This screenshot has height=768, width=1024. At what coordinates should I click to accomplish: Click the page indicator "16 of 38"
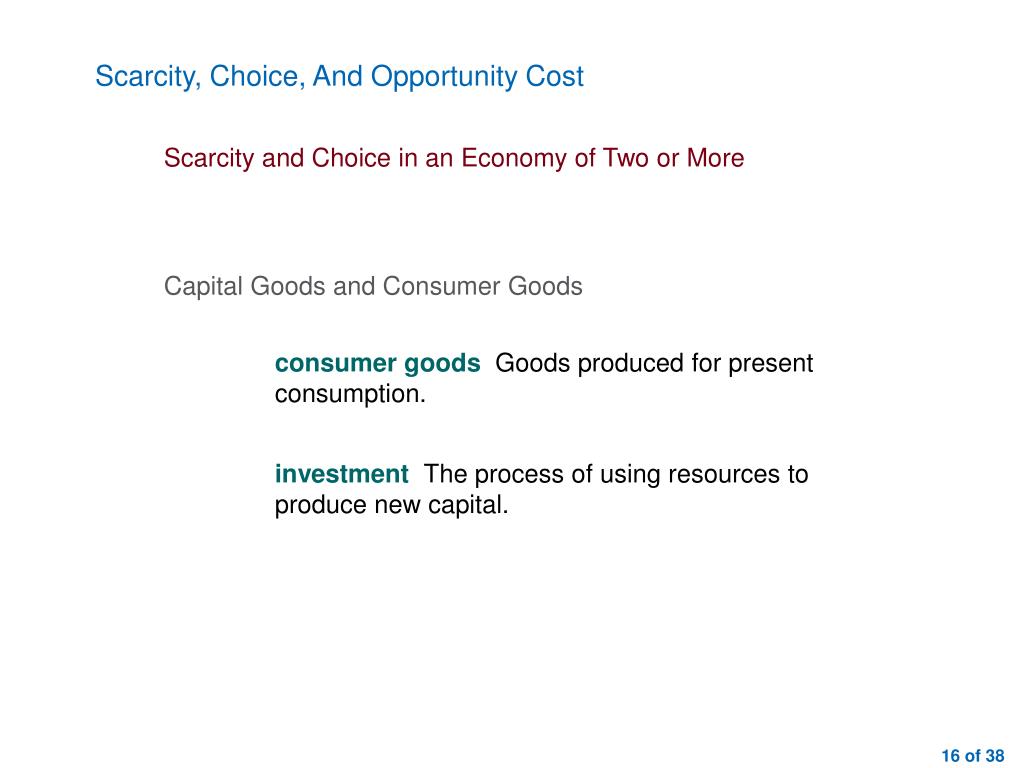coord(972,756)
